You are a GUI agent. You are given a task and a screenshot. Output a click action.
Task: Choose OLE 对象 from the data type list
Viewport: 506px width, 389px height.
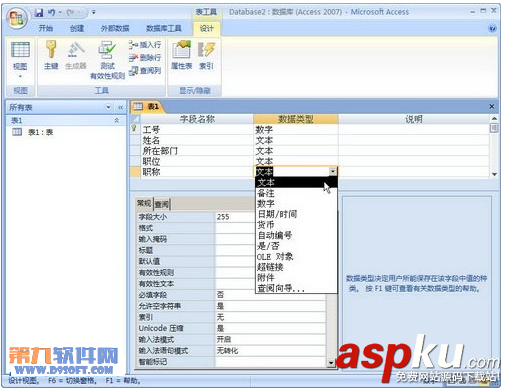296,256
